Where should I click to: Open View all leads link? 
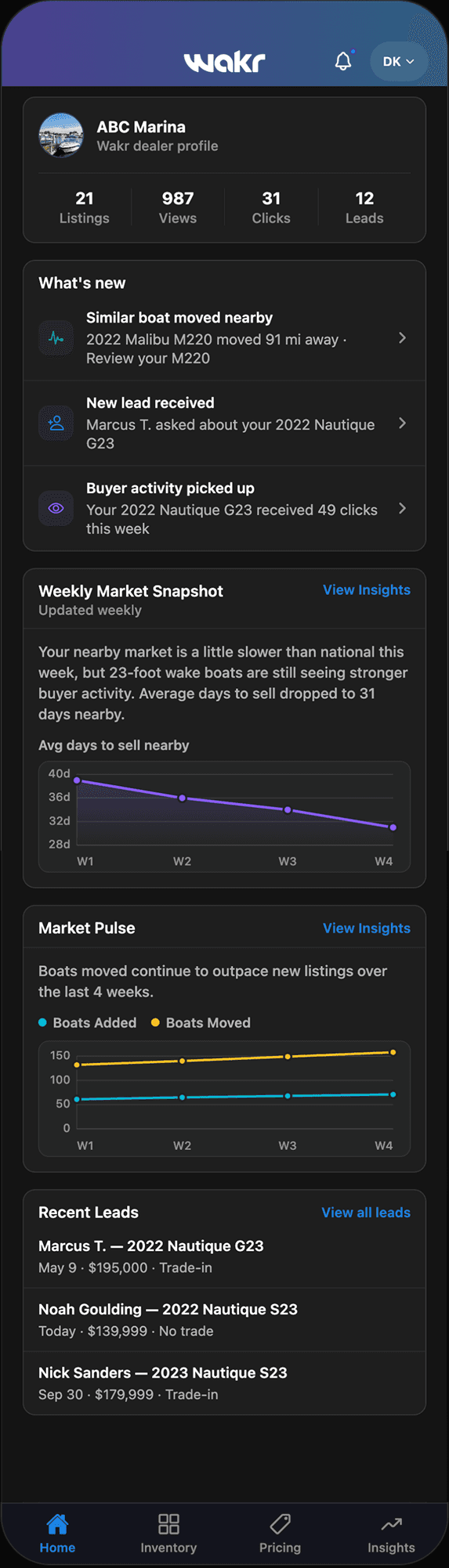tap(366, 1213)
